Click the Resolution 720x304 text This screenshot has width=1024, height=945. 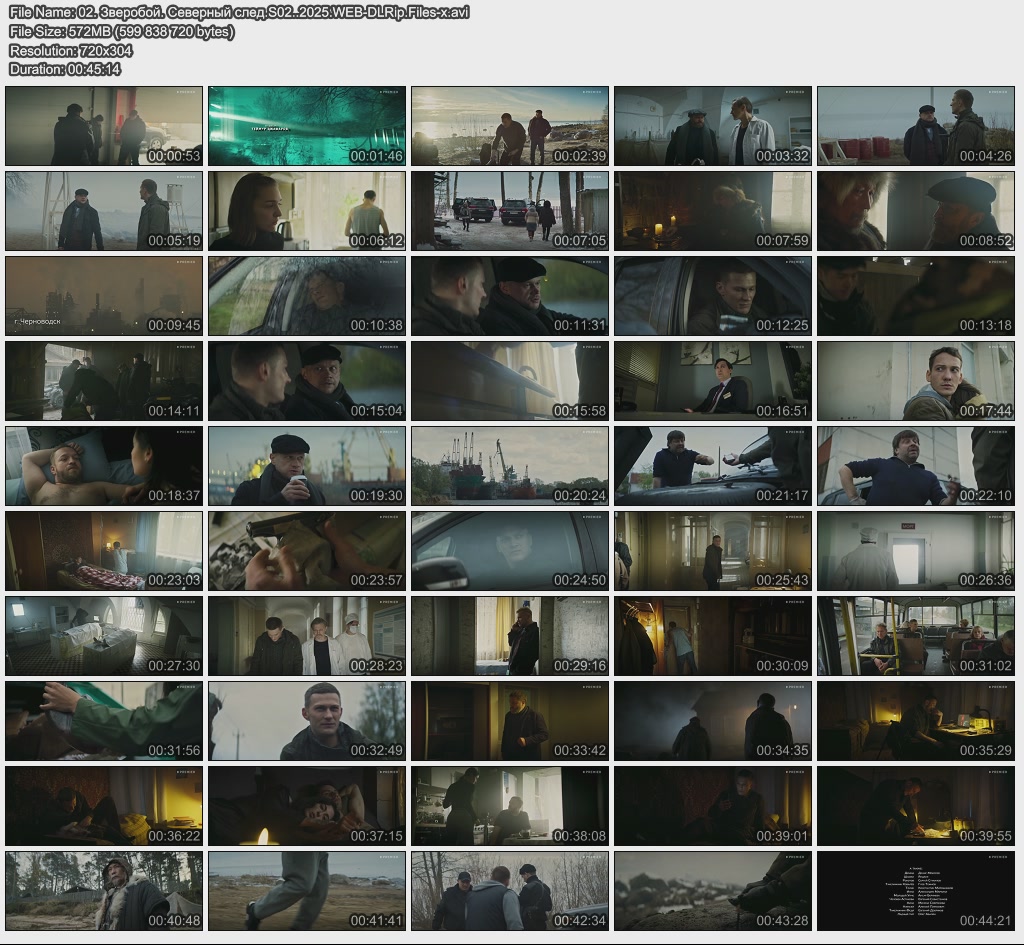point(71,50)
